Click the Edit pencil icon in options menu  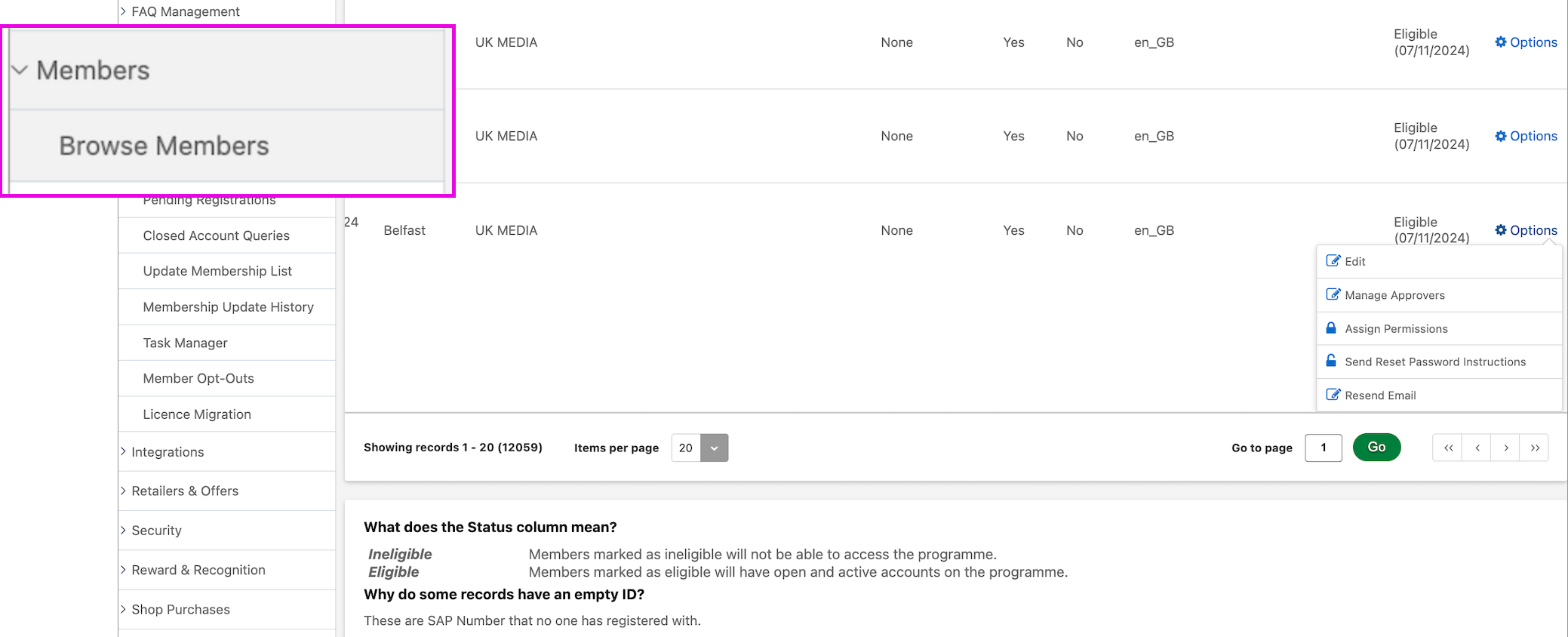point(1333,261)
